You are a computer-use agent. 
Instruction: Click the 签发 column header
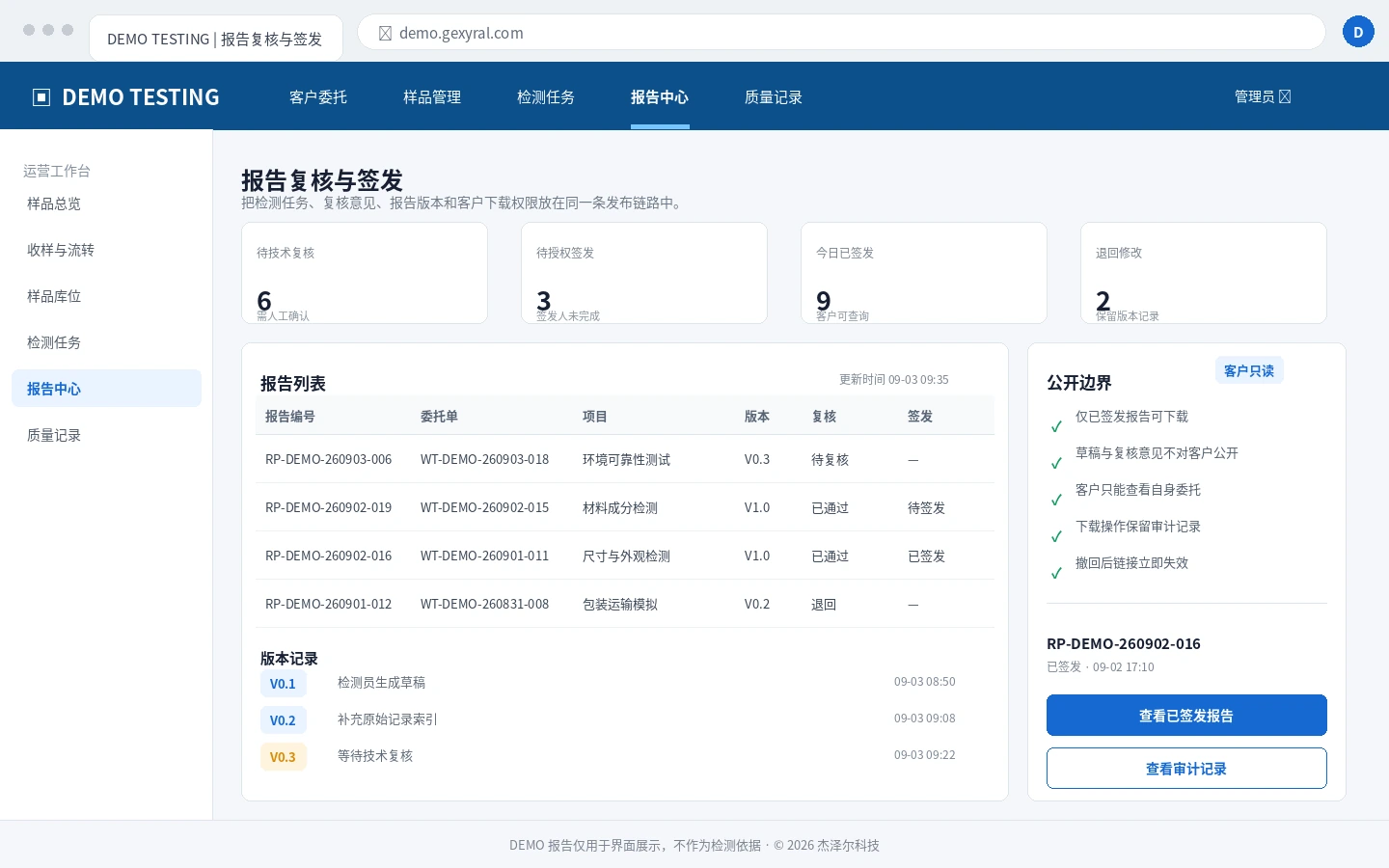click(920, 417)
